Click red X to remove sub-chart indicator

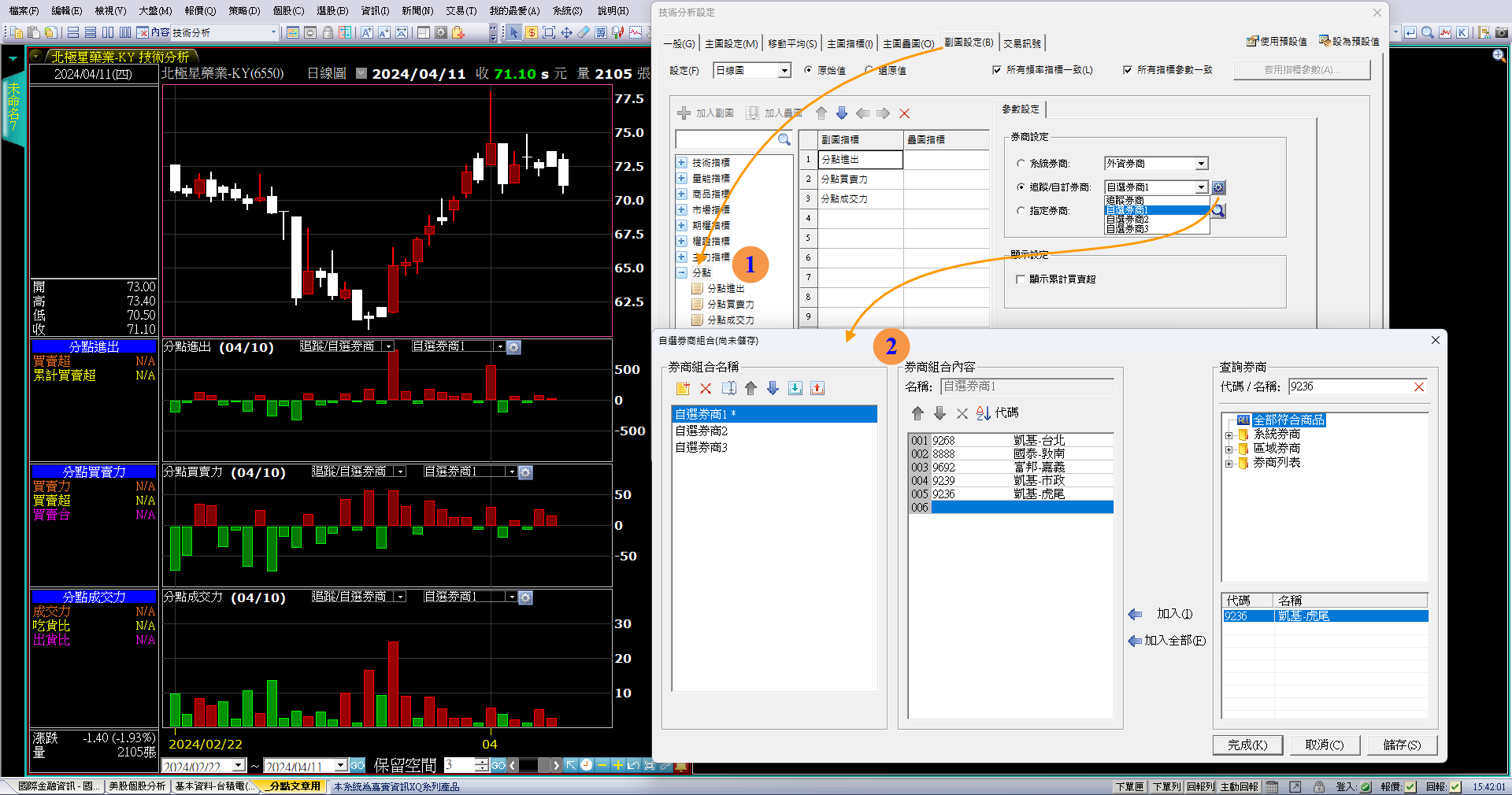pyautogui.click(x=904, y=113)
